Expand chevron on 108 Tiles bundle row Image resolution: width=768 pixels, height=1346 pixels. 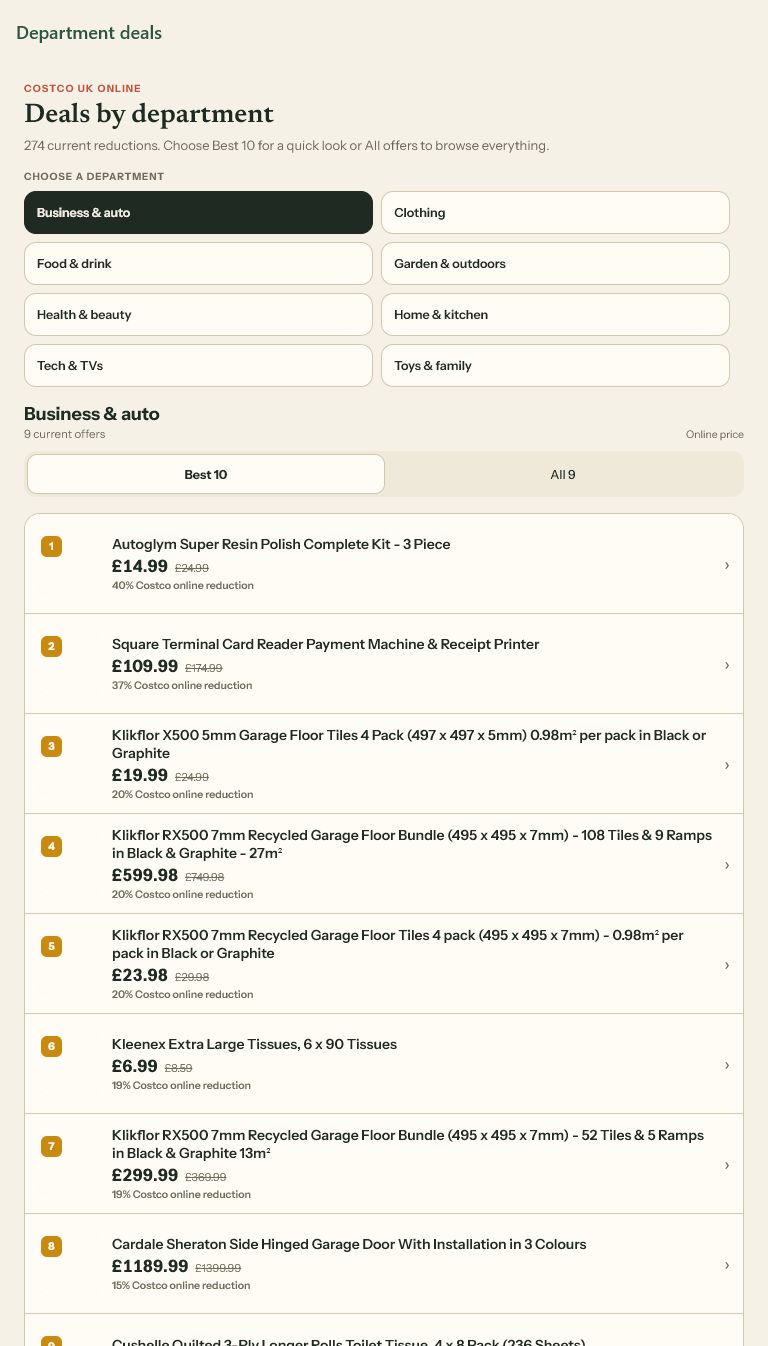(727, 865)
